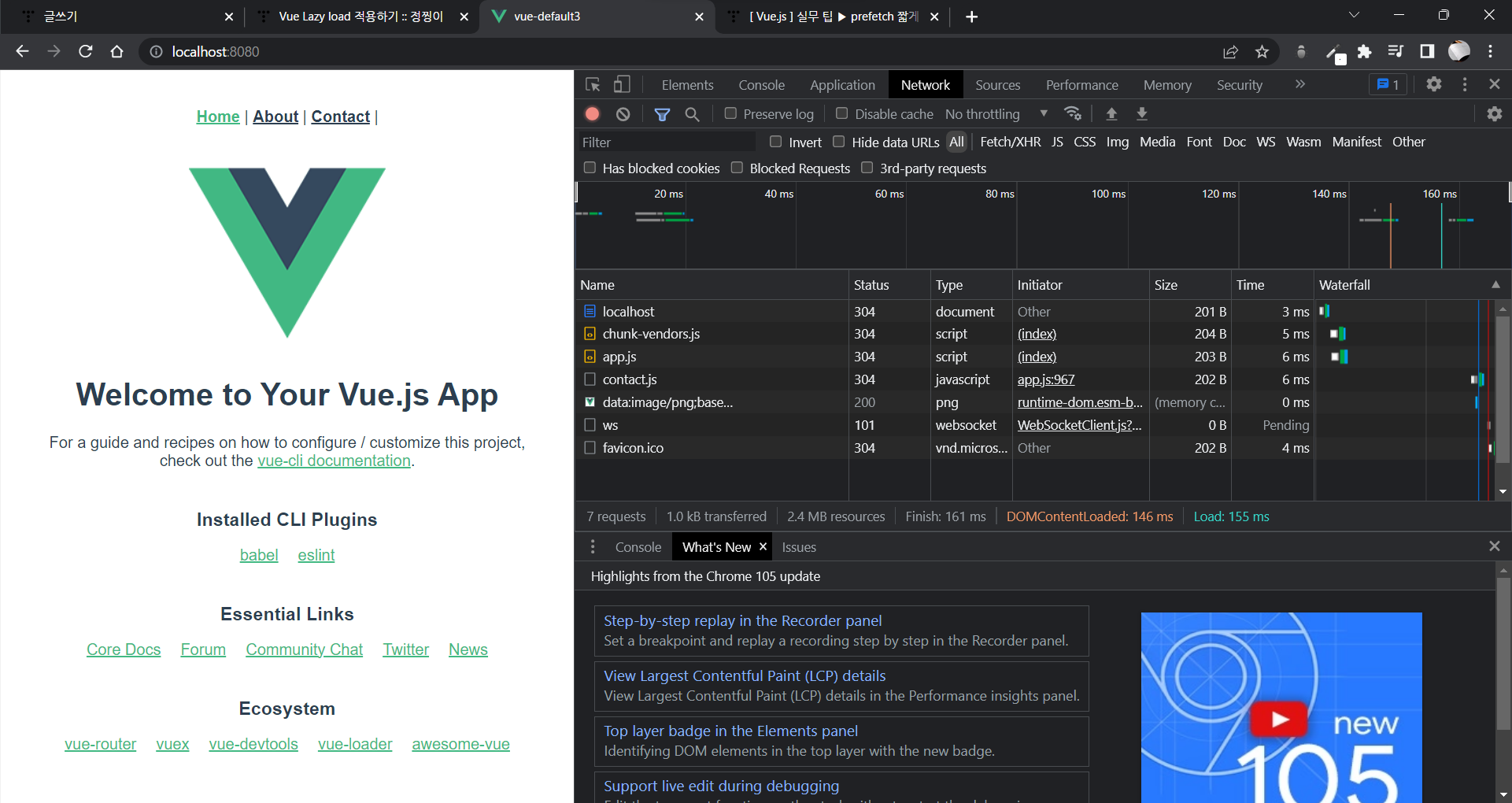This screenshot has width=1512, height=803.
Task: Open the Sources tab
Action: tap(997, 85)
